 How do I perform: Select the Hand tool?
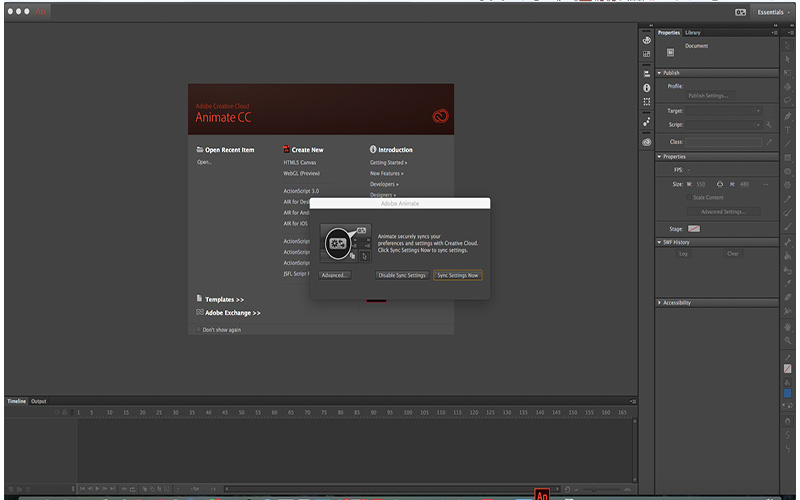click(787, 327)
